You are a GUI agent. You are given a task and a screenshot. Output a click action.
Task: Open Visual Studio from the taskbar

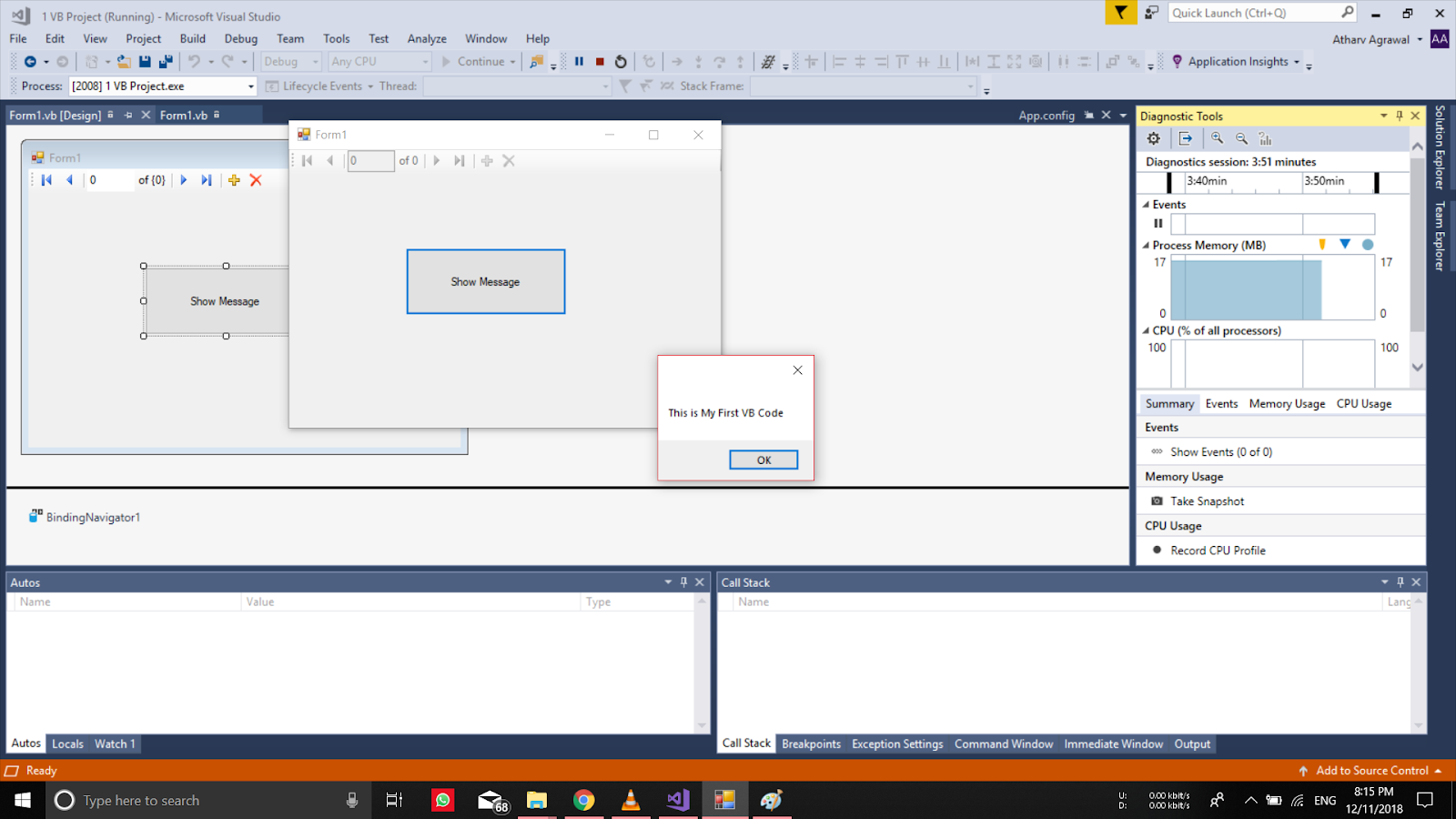tap(677, 800)
